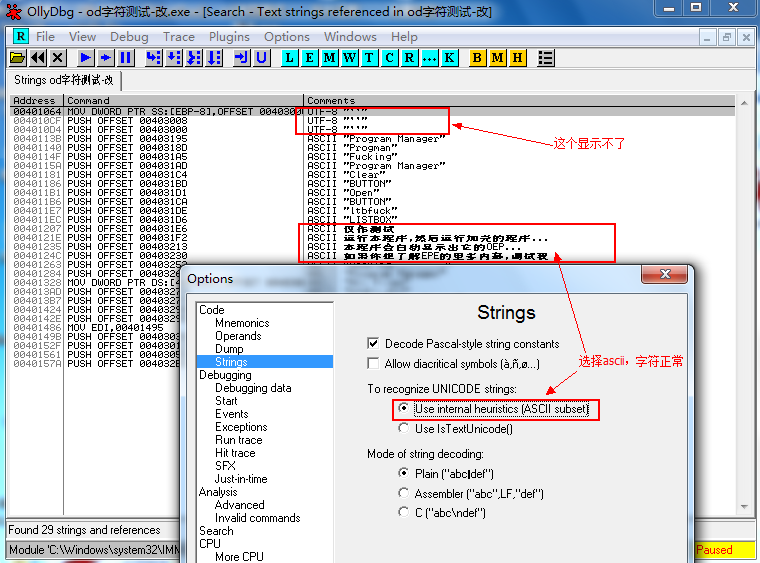Run the program with the play icon
The image size is (760, 563).
(85, 58)
